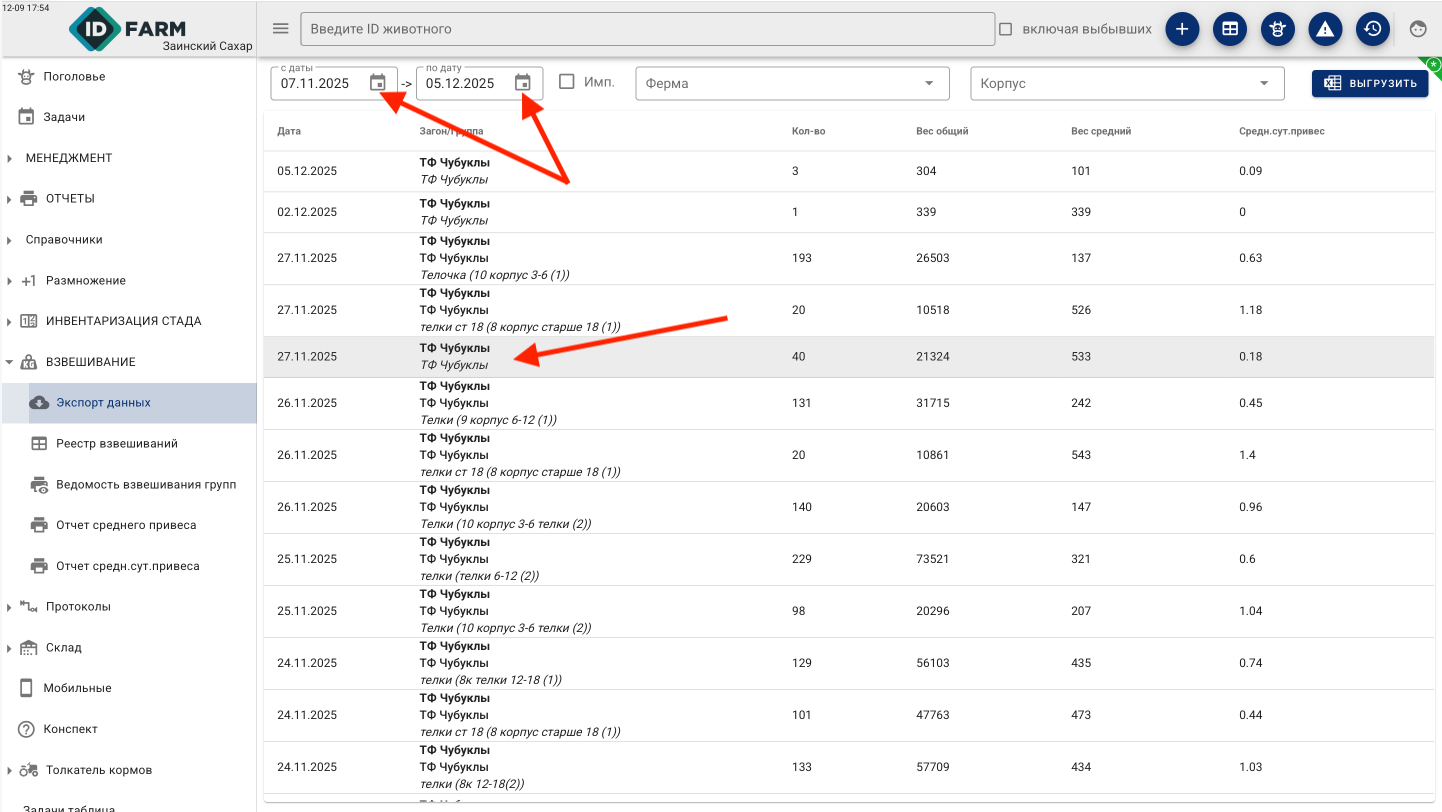Viewport: 1442px width, 812px height.
Task: Click the group text 'Телки (9 корпус 6-12 (1))'
Action: [488, 420]
